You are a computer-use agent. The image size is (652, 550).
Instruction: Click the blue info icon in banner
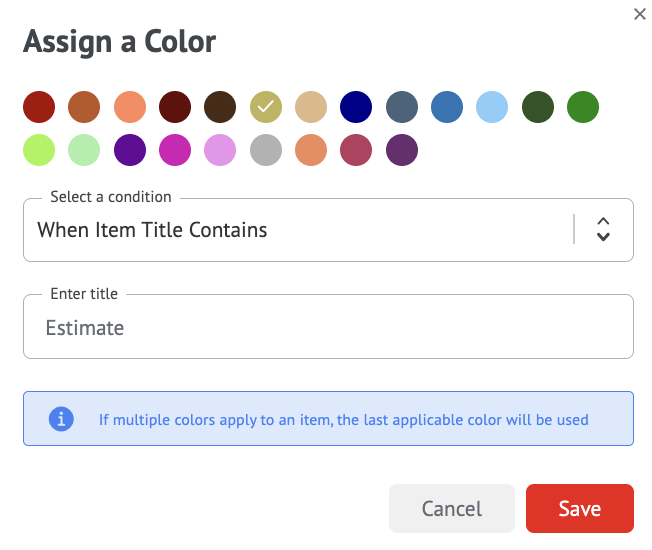tap(62, 419)
